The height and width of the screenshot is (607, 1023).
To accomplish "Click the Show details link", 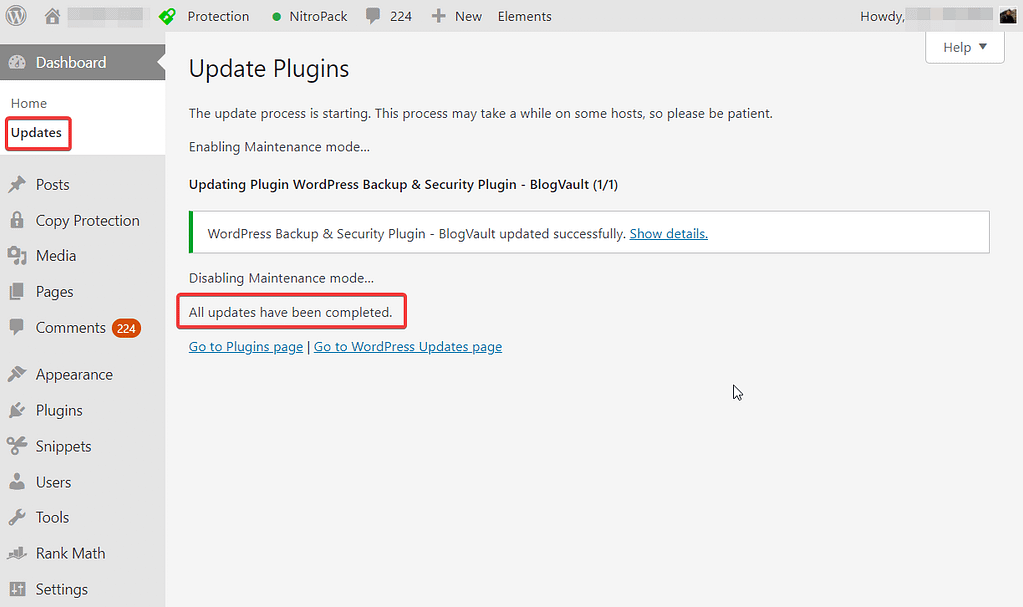I will click(x=669, y=234).
